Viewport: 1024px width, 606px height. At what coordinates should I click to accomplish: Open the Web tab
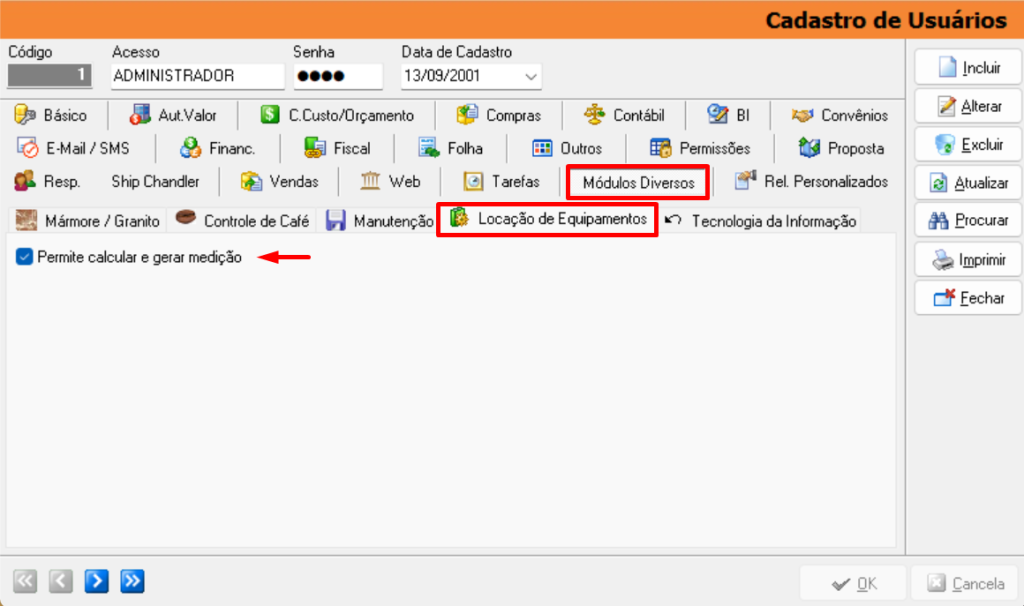click(391, 182)
